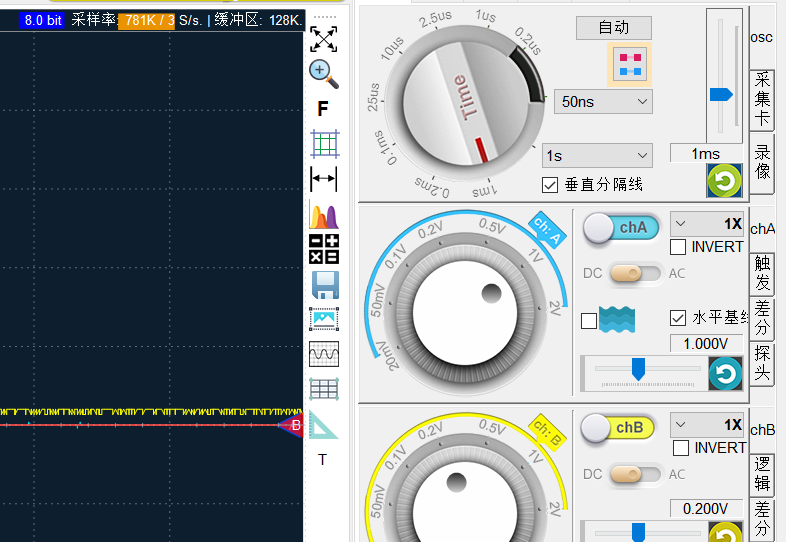Select the horizontal cursor measurement icon
Viewport: 786px width, 542px height.
[x=324, y=178]
